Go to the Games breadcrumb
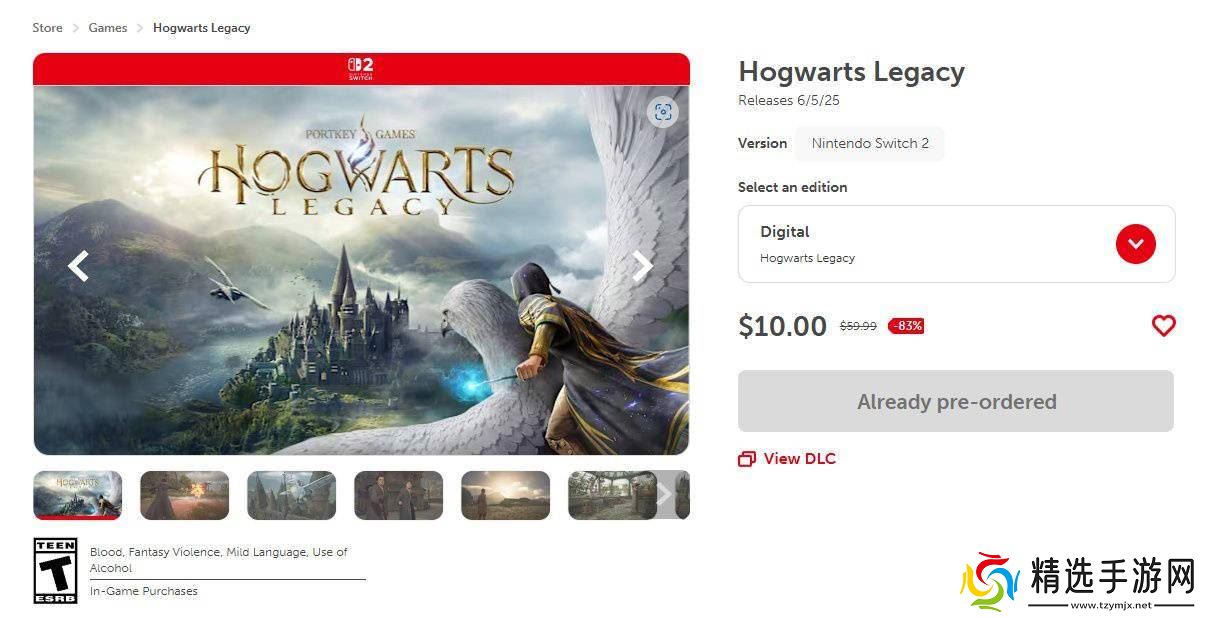Image resolution: width=1206 pixels, height=618 pixels. coord(108,28)
